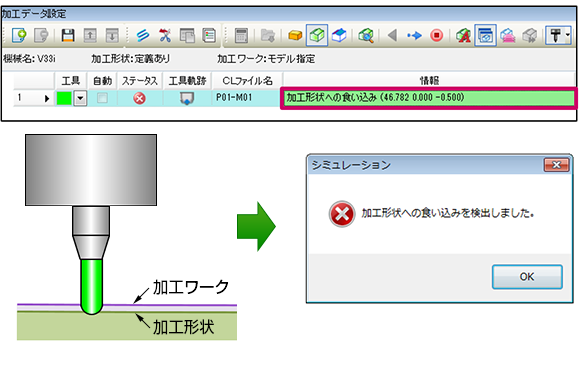Select the highlighted 加工形状への食い込み info cell
This screenshot has width=580, height=369.
428,98
